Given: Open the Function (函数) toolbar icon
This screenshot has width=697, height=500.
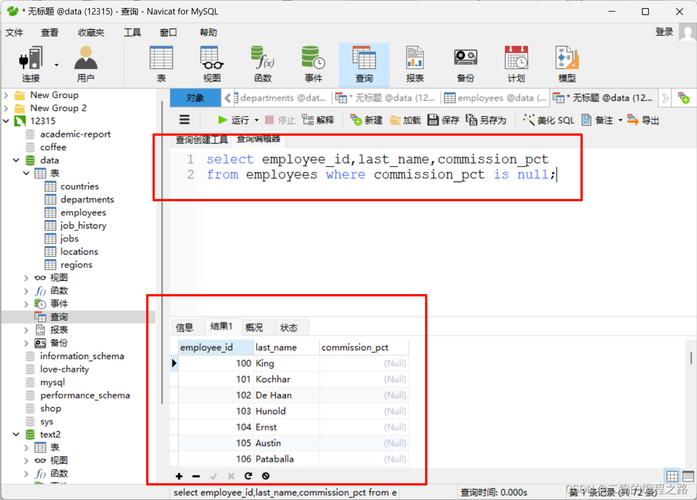Looking at the screenshot, I should [x=262, y=64].
